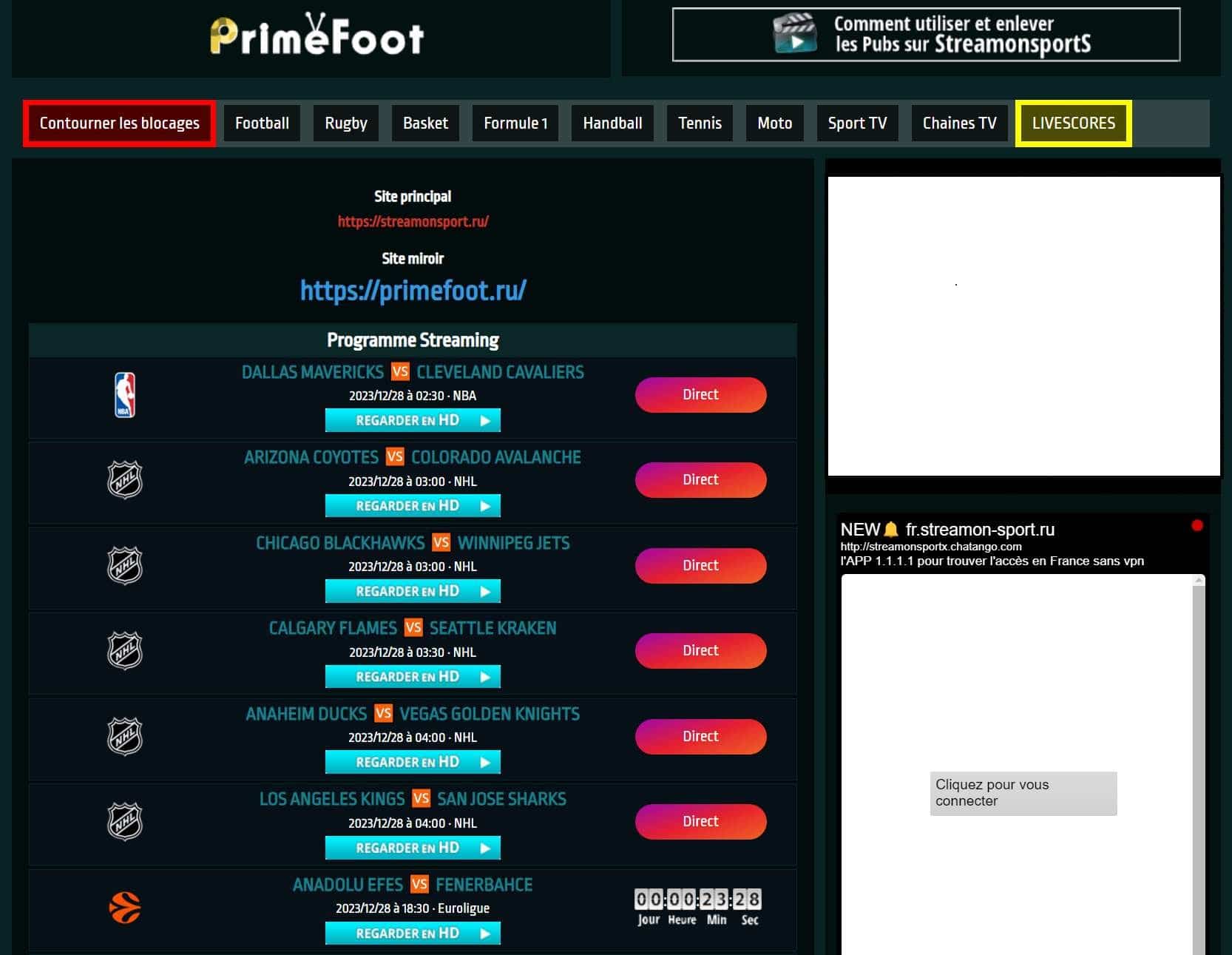Screen dimensions: 1232x955
Task: Open Chicago Blackhawks vs Winnipeg Jets match
Action: click(413, 543)
